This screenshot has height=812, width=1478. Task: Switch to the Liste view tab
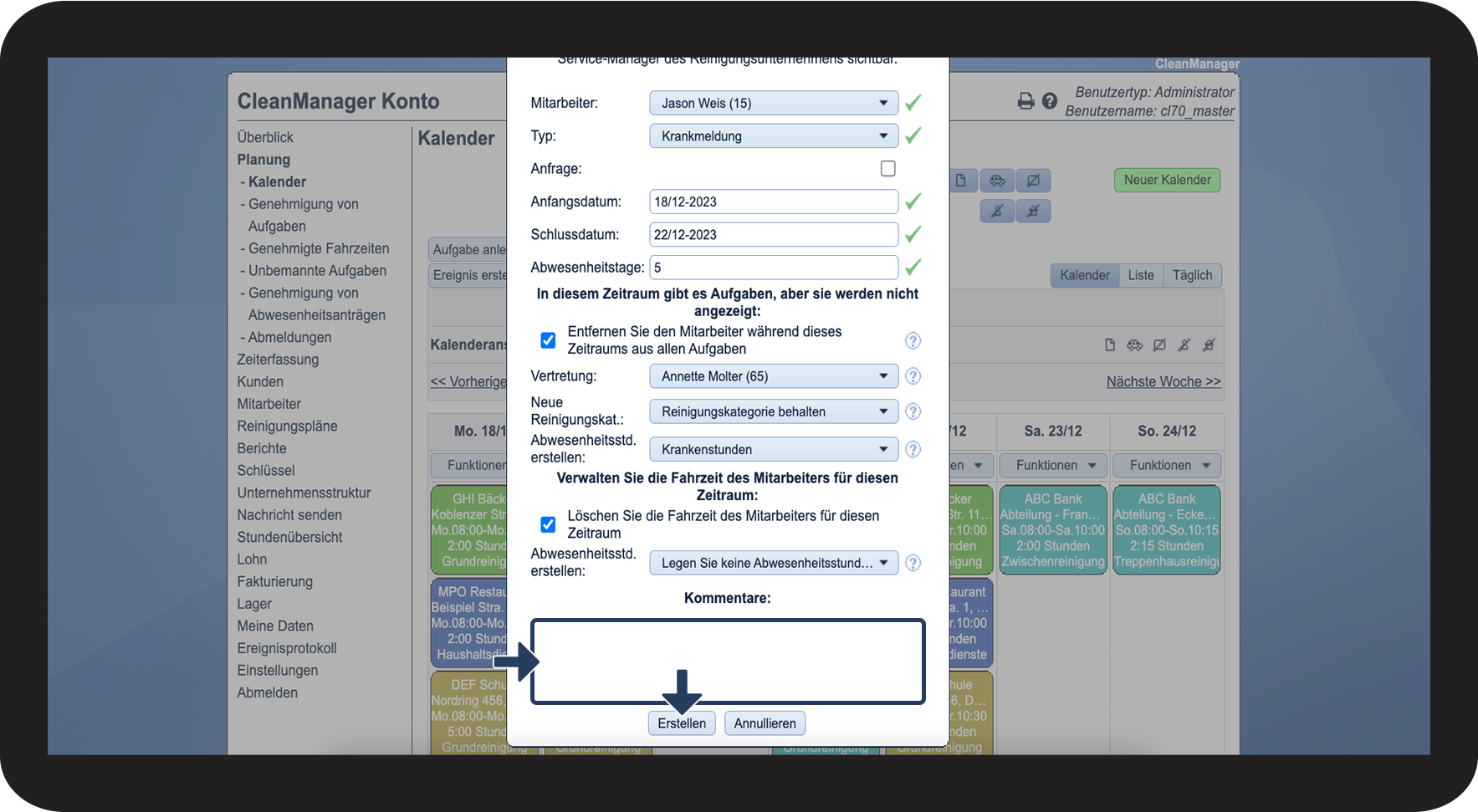(x=1141, y=275)
